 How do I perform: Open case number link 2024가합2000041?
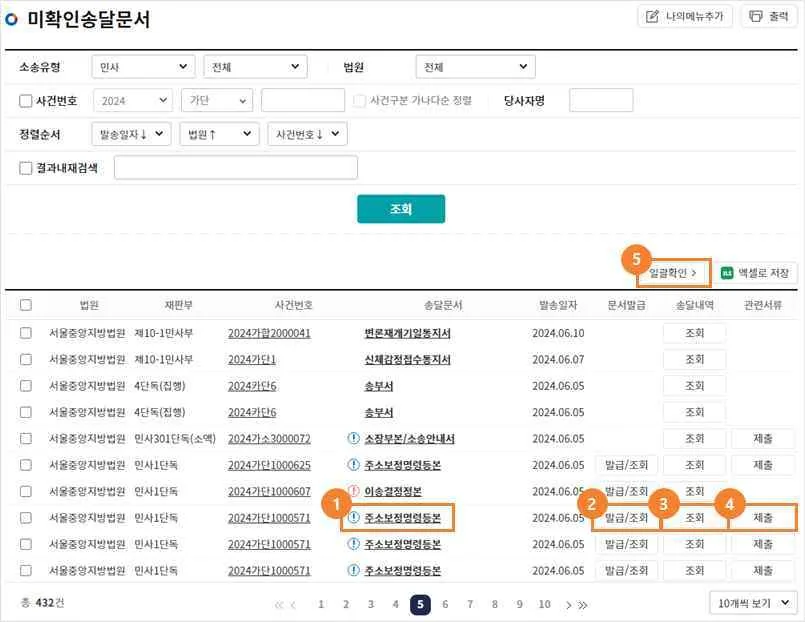coord(270,333)
